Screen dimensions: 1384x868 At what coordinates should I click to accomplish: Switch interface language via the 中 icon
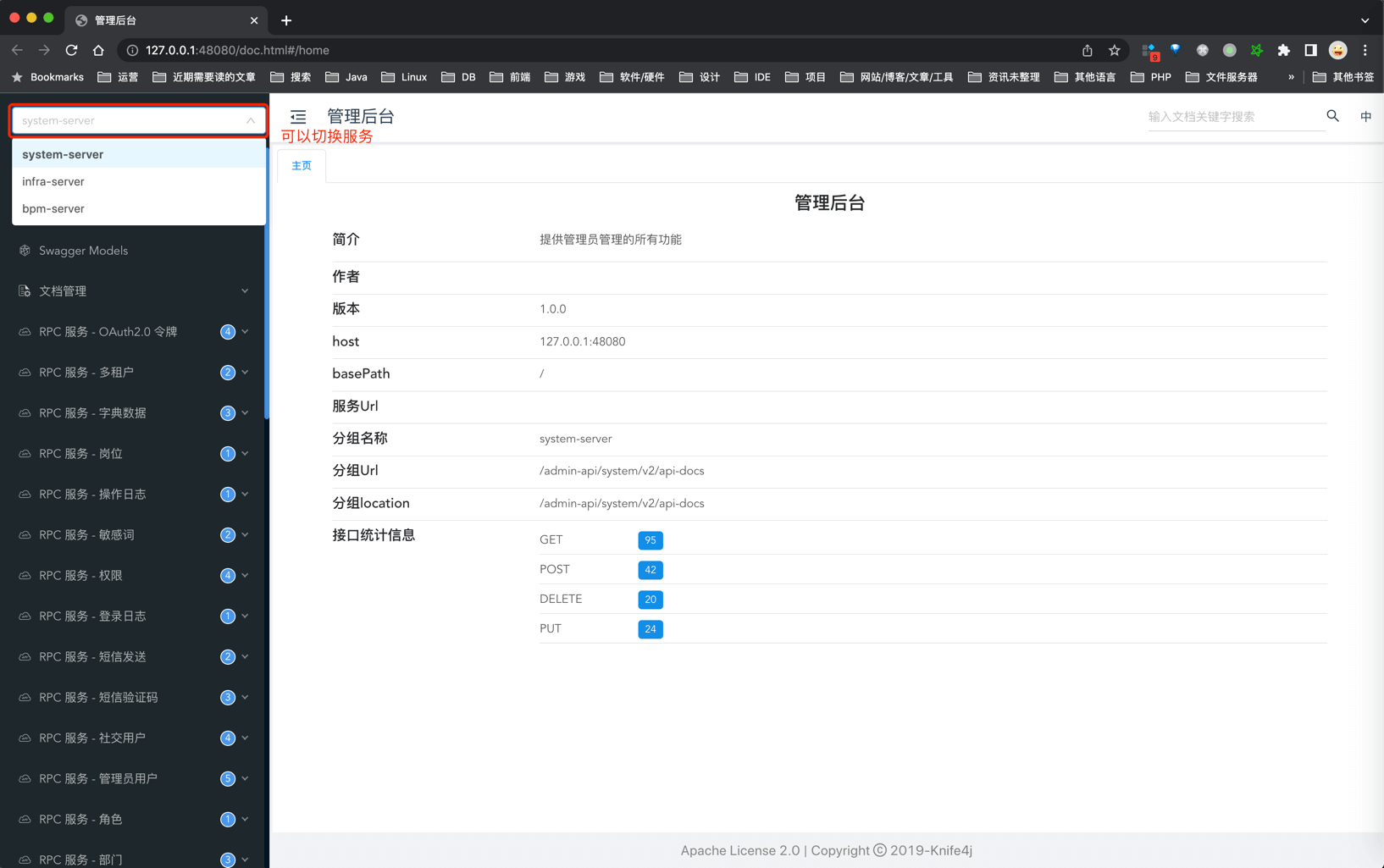click(1365, 116)
